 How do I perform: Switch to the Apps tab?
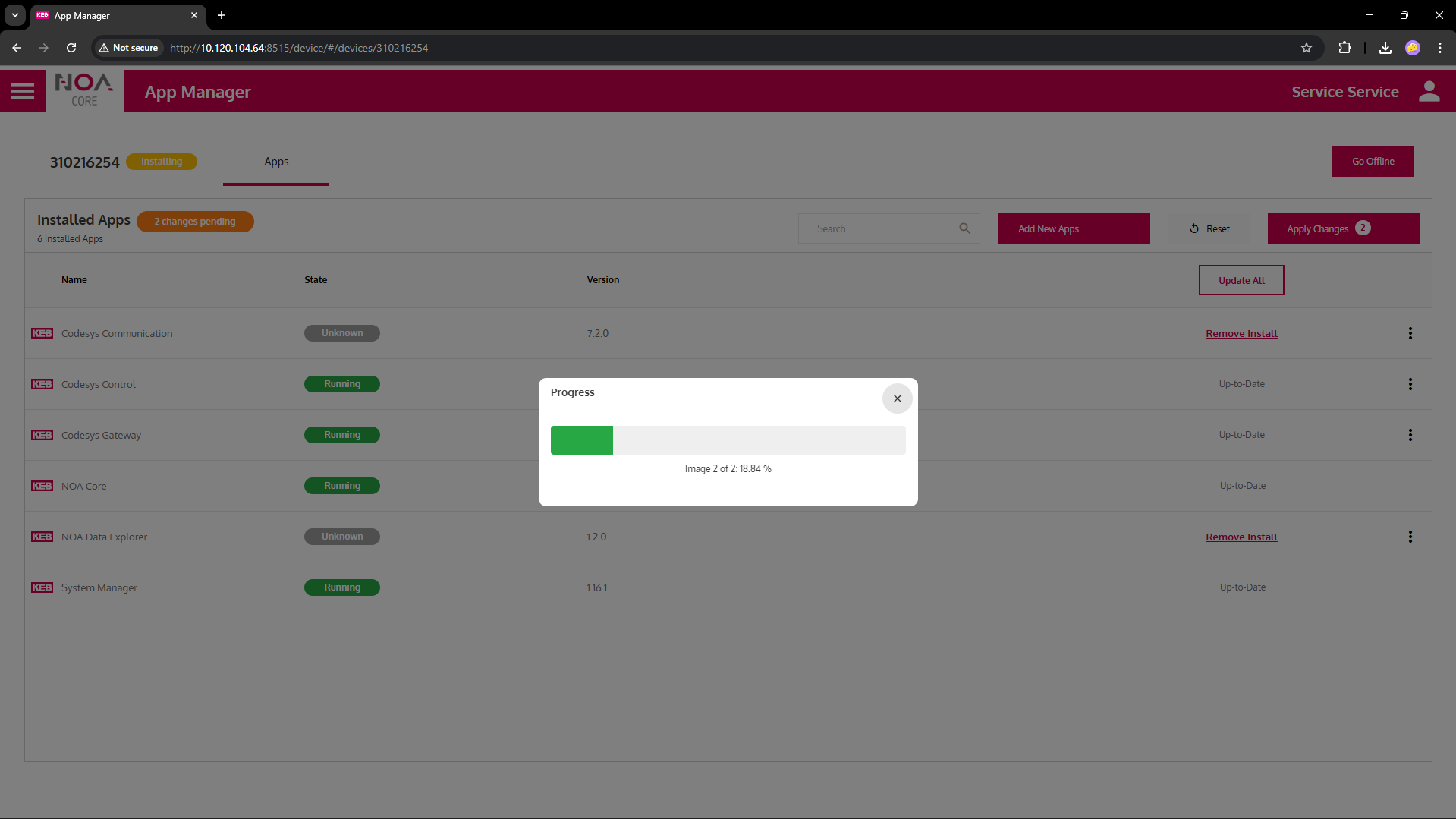point(276,162)
